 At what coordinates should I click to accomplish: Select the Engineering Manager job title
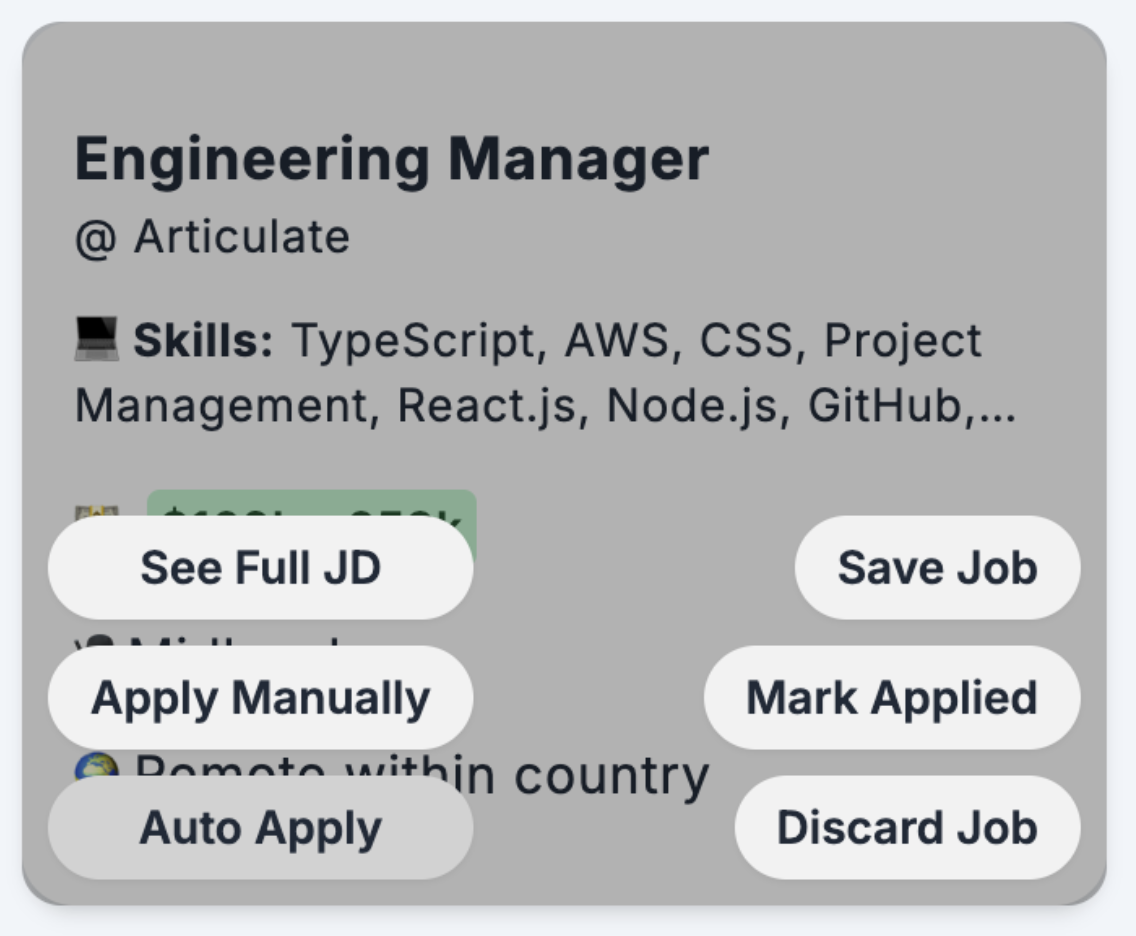(390, 155)
